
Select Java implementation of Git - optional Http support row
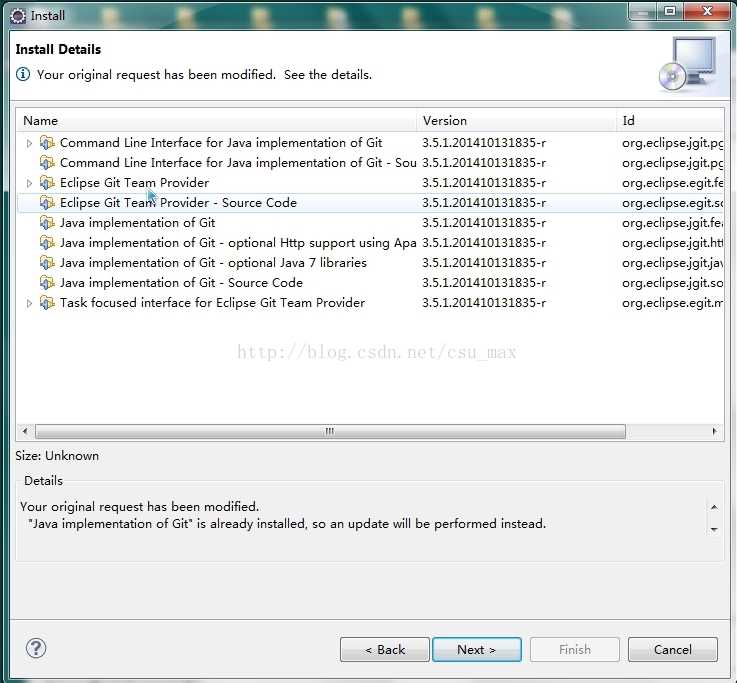click(238, 243)
